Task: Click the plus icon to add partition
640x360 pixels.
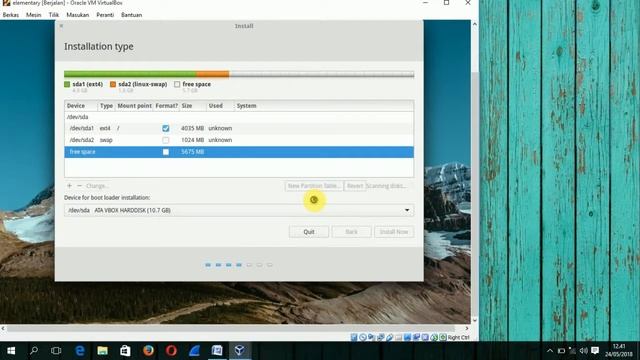Action: (69, 186)
